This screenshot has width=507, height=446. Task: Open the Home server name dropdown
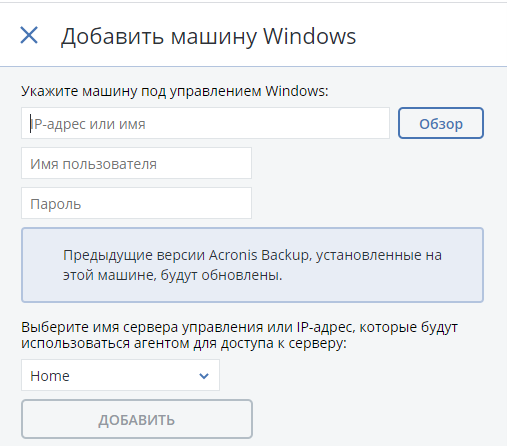click(120, 375)
